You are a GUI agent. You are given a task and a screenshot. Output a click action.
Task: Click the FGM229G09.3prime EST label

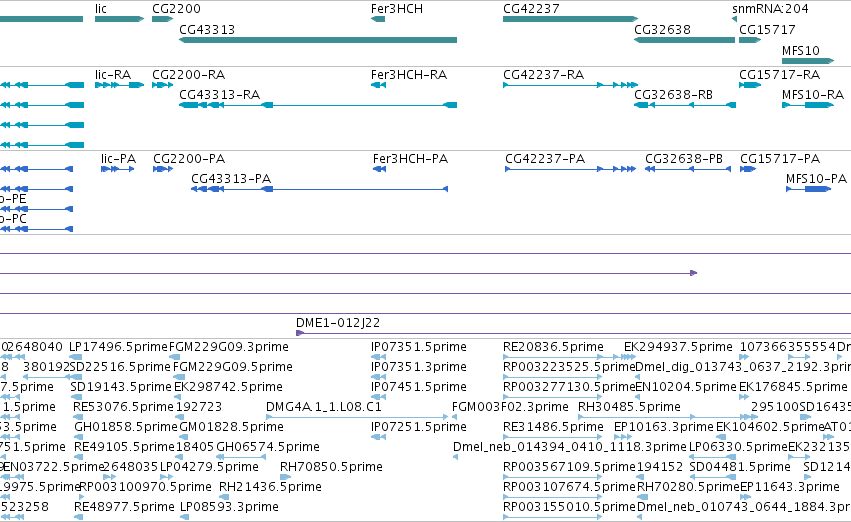tap(229, 346)
